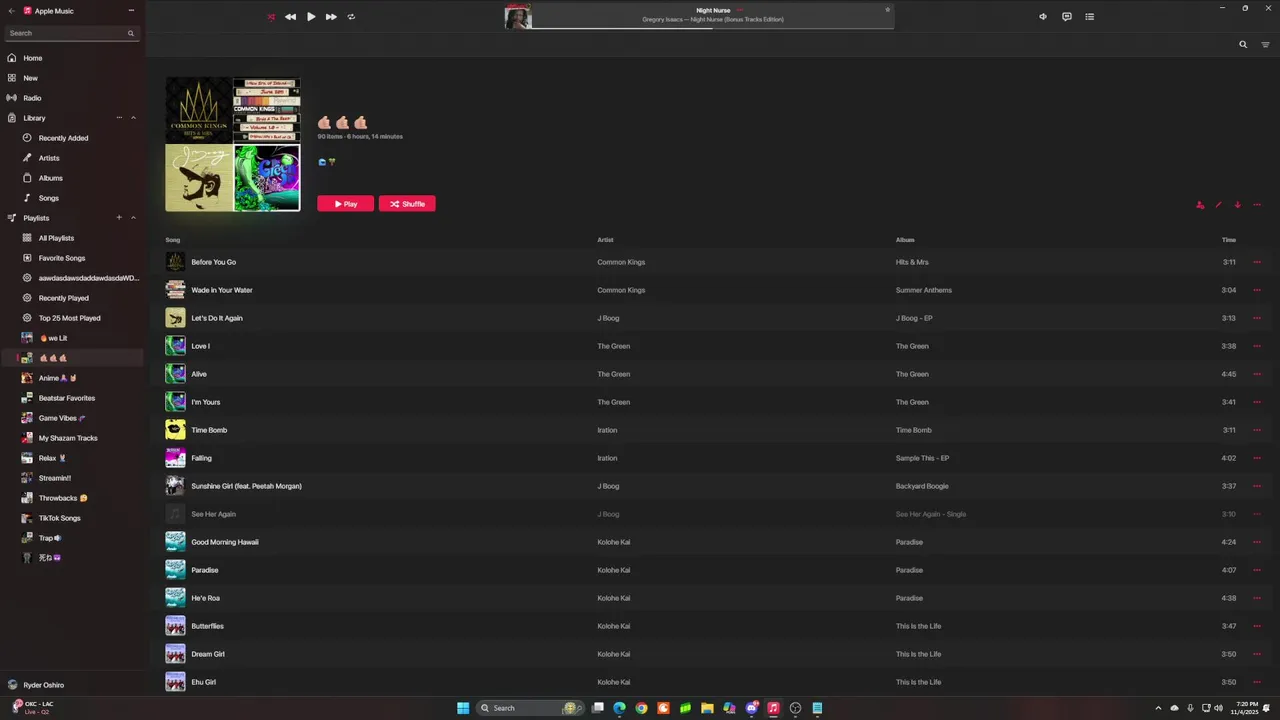This screenshot has width=1280, height=720.
Task: Click the red Play button for the playlist
Action: pyautogui.click(x=346, y=204)
